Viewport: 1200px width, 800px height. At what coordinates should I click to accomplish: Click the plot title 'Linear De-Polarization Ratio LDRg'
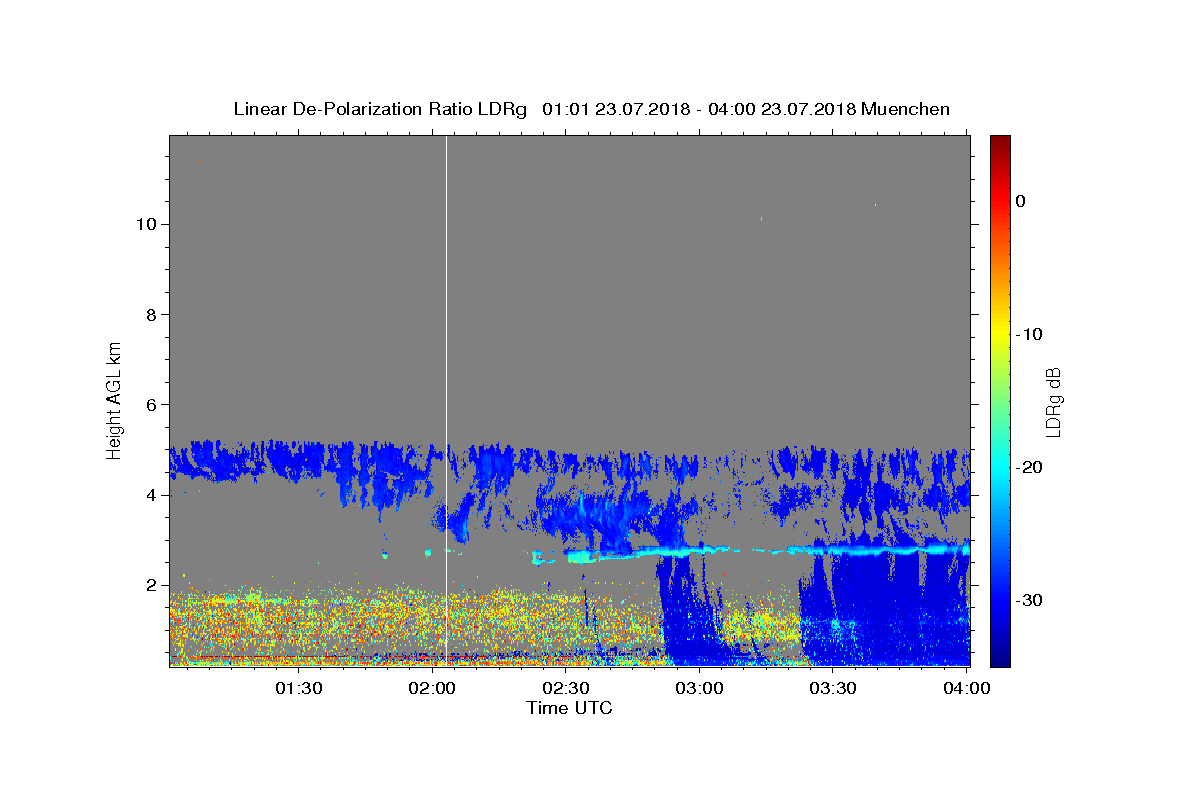(380, 109)
